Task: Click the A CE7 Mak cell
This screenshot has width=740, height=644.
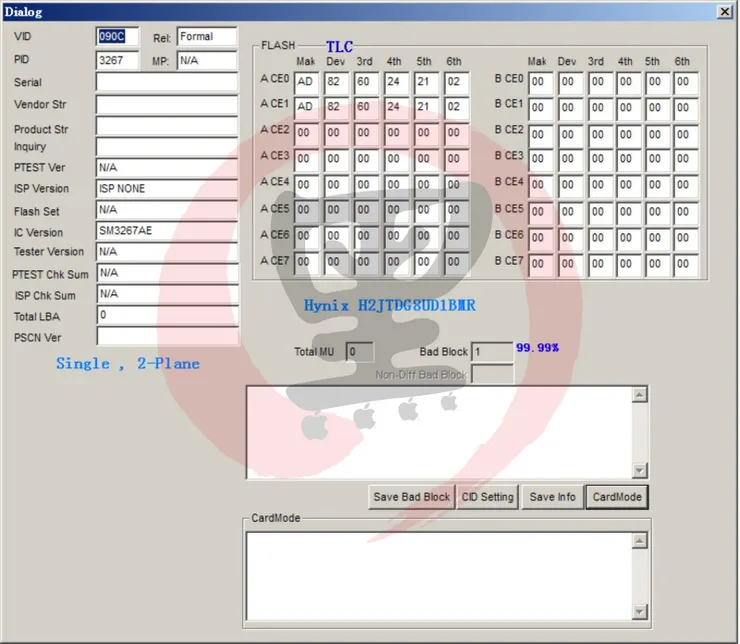Action: (x=306, y=263)
